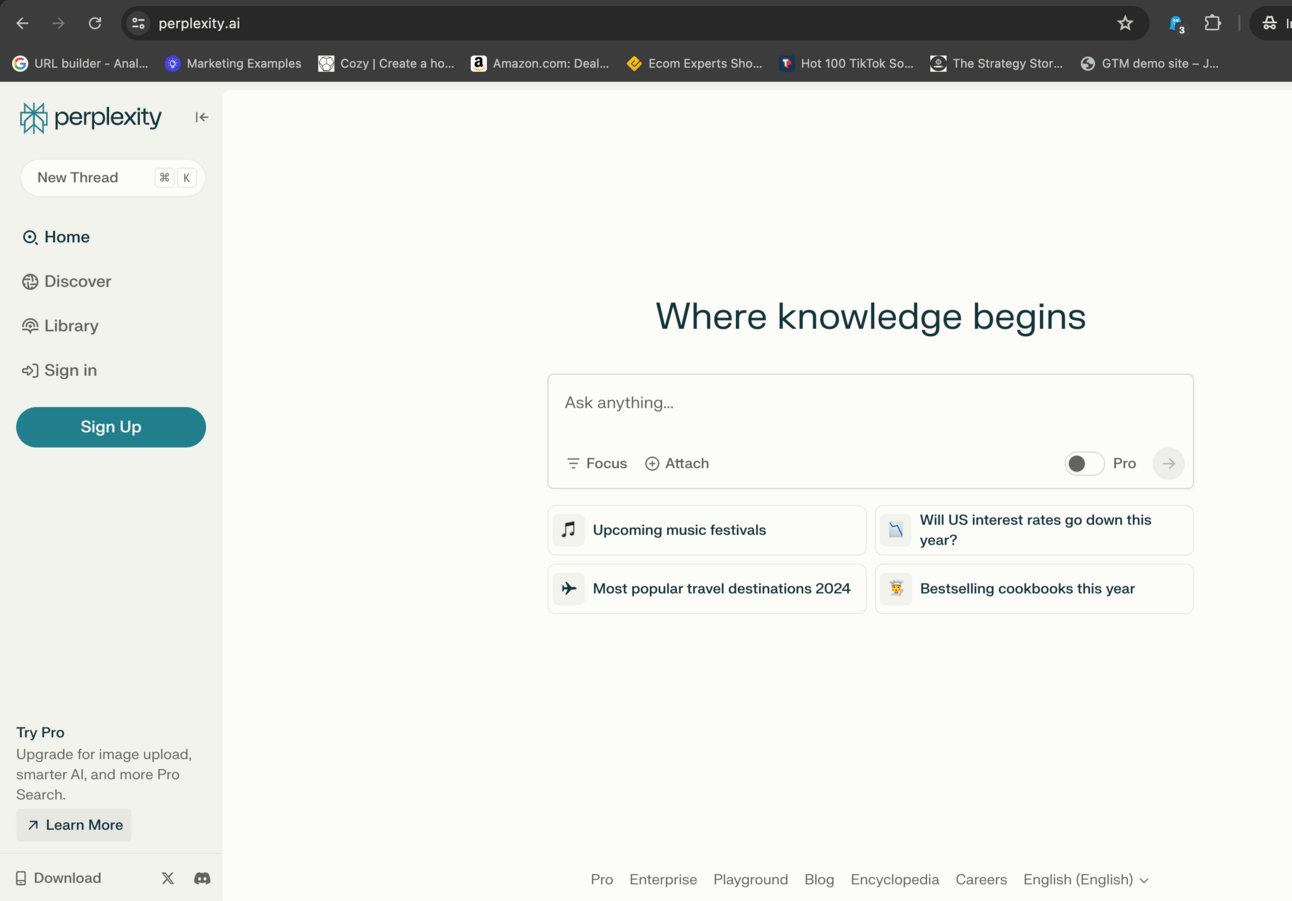The height and width of the screenshot is (901, 1292).
Task: Open the blue extension icon with badge 3
Action: pos(1176,23)
